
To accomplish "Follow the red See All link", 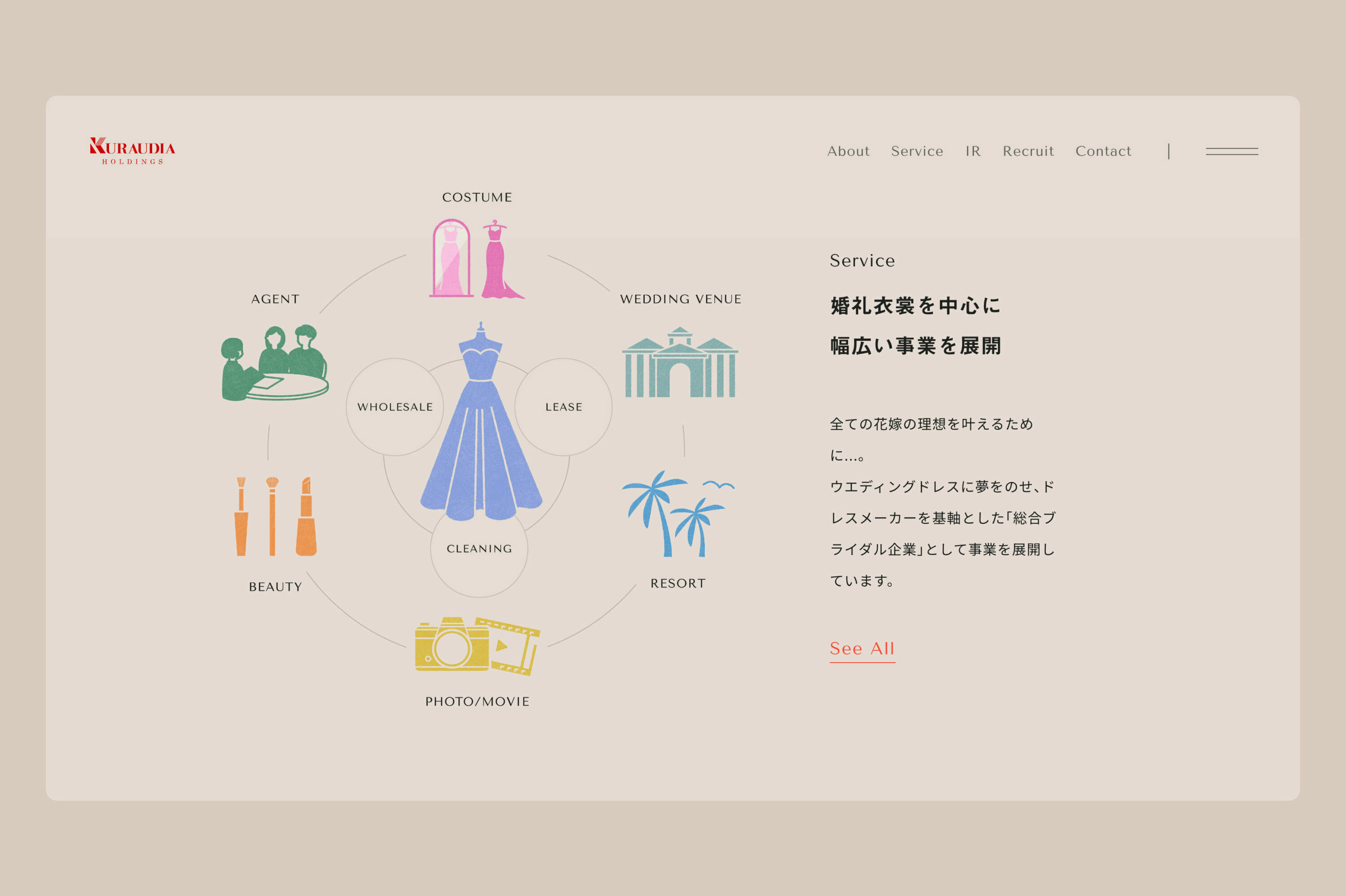I will (861, 648).
